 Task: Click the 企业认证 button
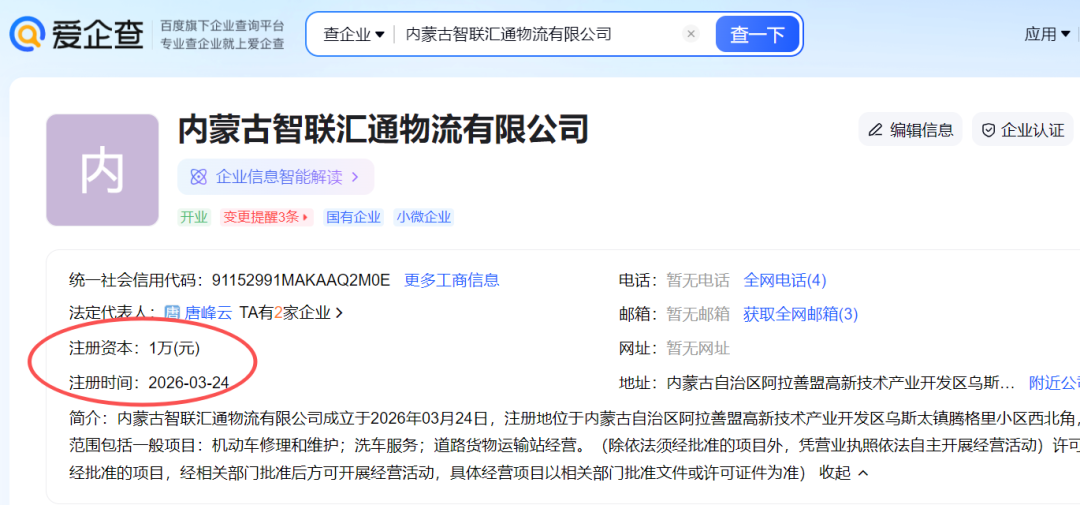click(x=1023, y=130)
